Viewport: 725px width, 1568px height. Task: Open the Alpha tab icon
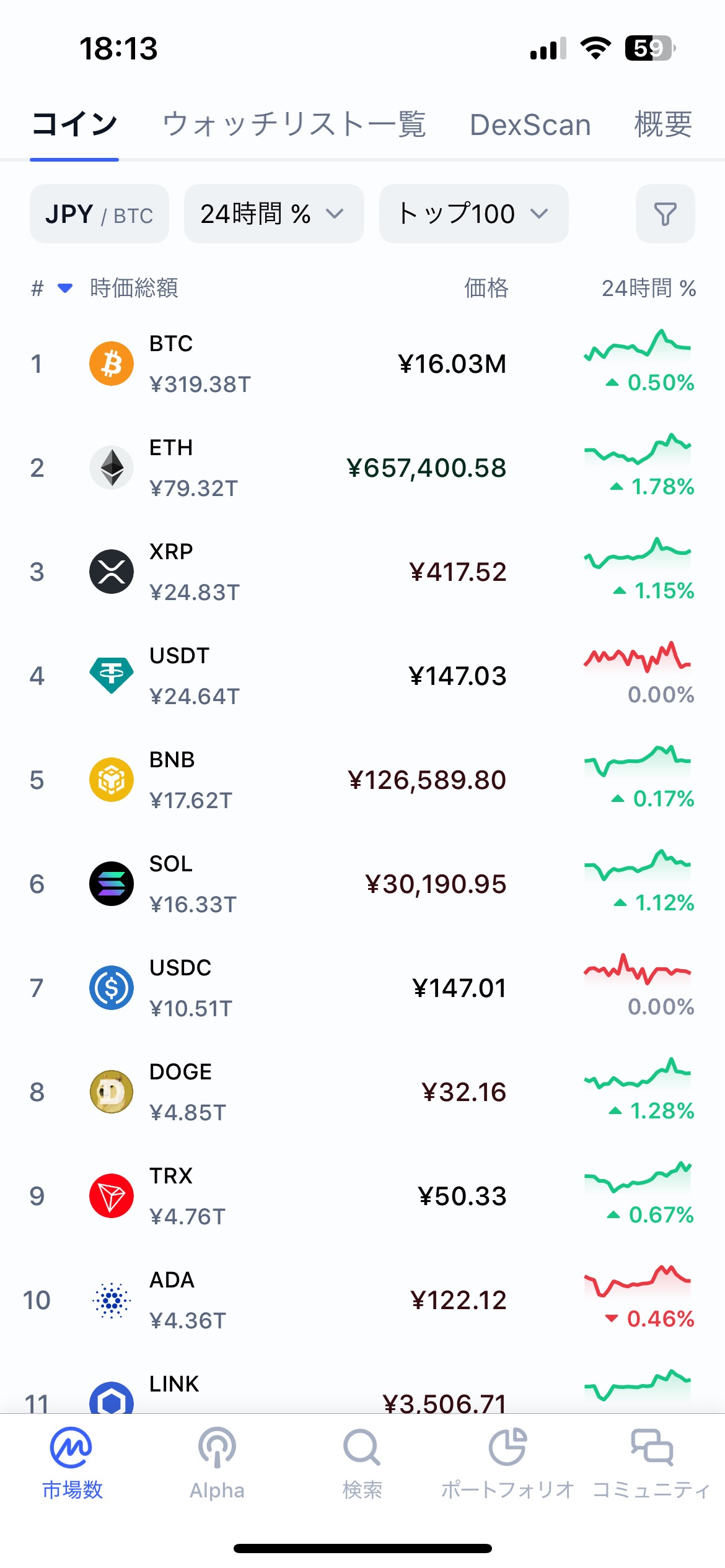(217, 1448)
